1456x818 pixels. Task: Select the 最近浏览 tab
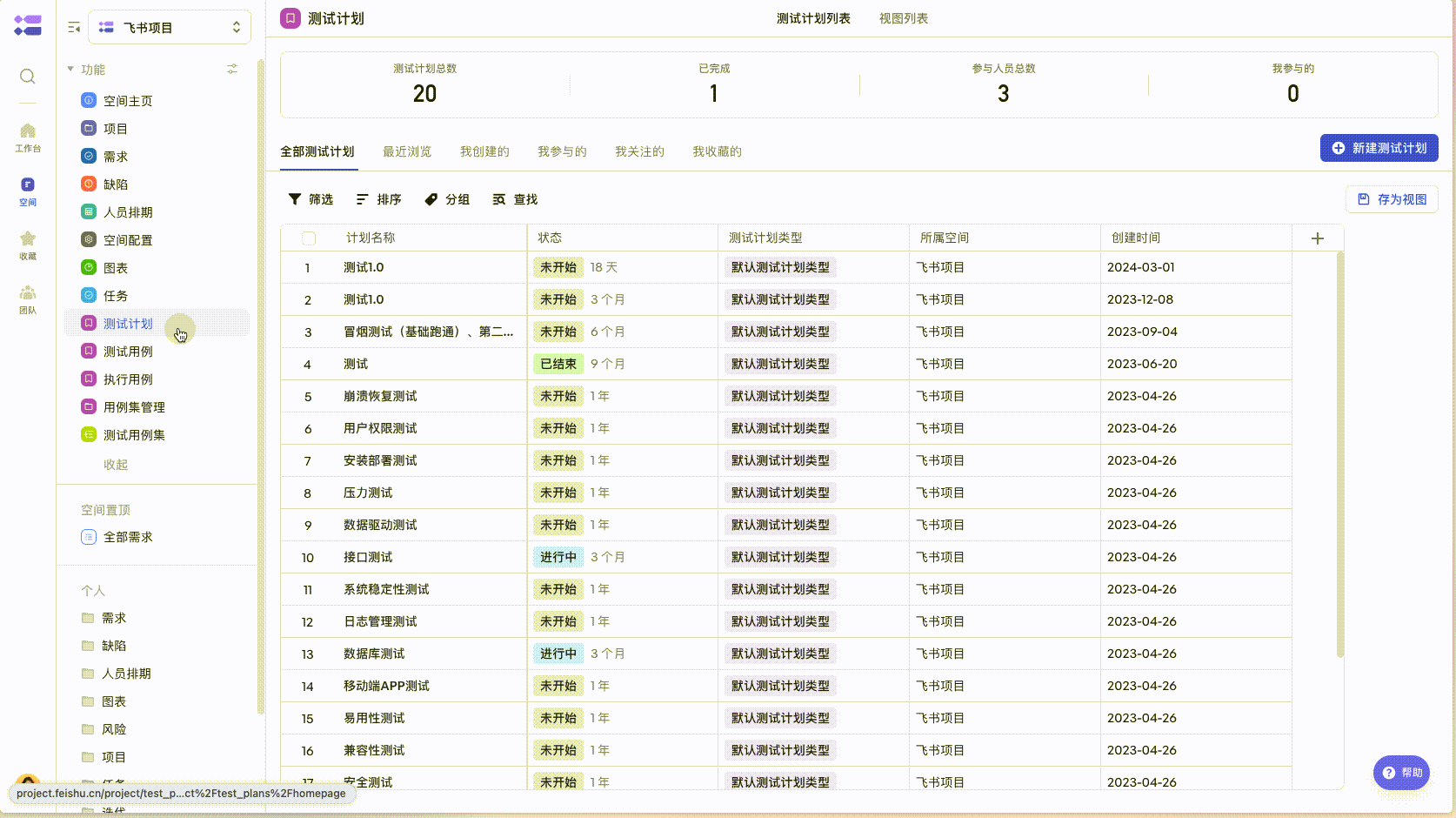pos(407,151)
